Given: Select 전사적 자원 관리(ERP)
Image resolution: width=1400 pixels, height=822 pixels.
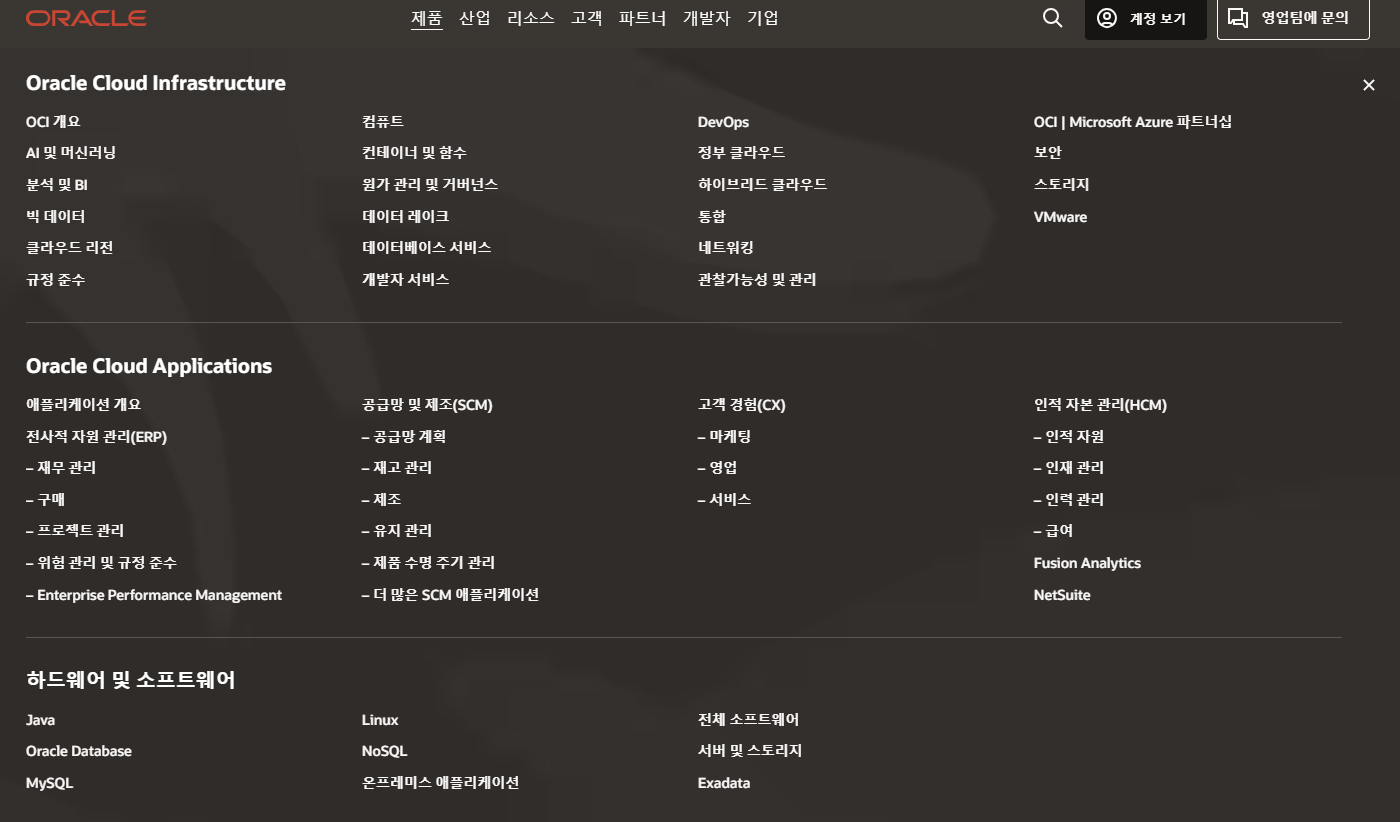Looking at the screenshot, I should [96, 437].
